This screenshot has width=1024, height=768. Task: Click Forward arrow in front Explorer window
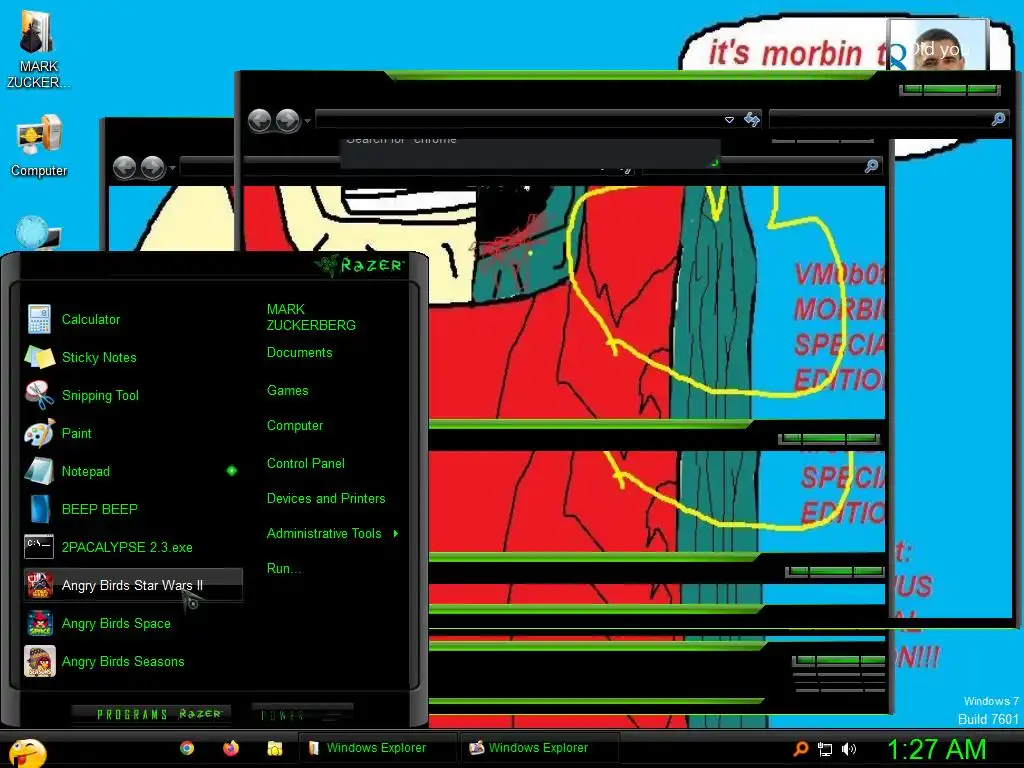pos(288,121)
